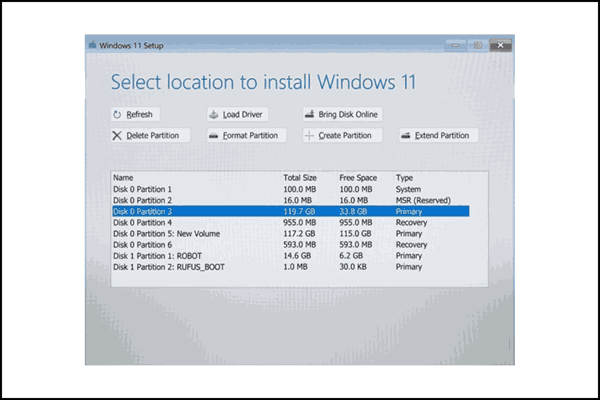The width and height of the screenshot is (600, 400).
Task: Click the Free Space column header
Action: click(x=358, y=178)
